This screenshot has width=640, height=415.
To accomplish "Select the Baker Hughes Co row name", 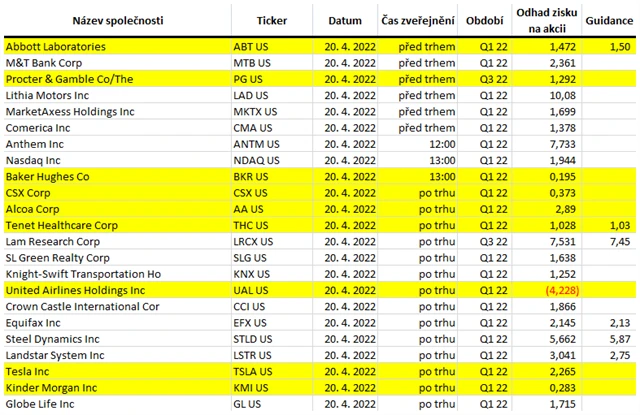I will [48, 176].
